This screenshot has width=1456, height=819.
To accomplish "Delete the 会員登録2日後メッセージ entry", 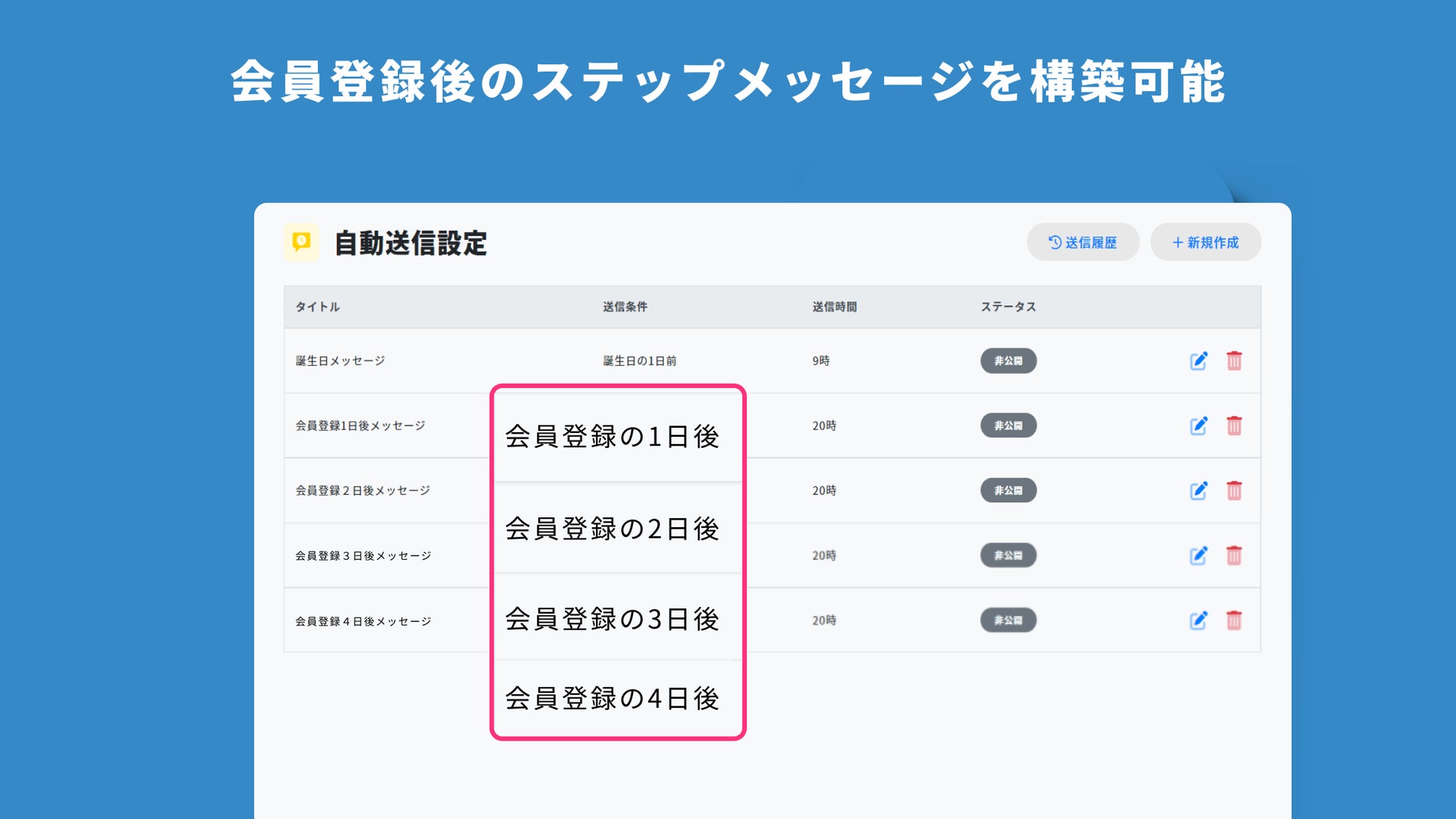I will point(1234,491).
